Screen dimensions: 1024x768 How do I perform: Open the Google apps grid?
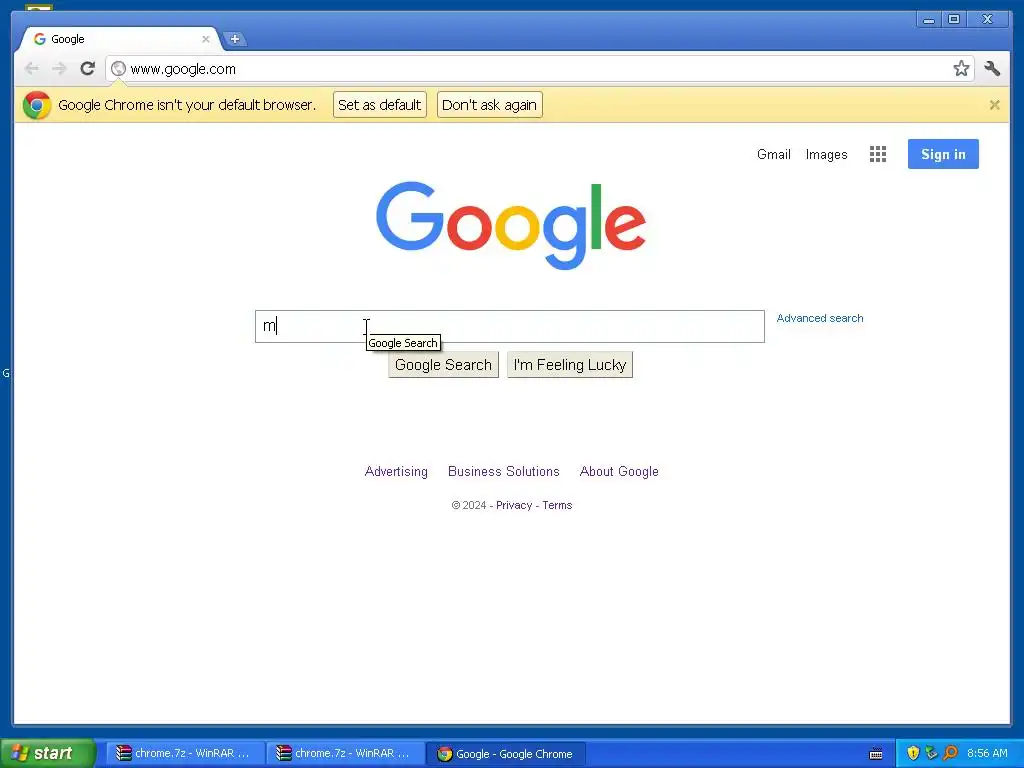click(878, 154)
